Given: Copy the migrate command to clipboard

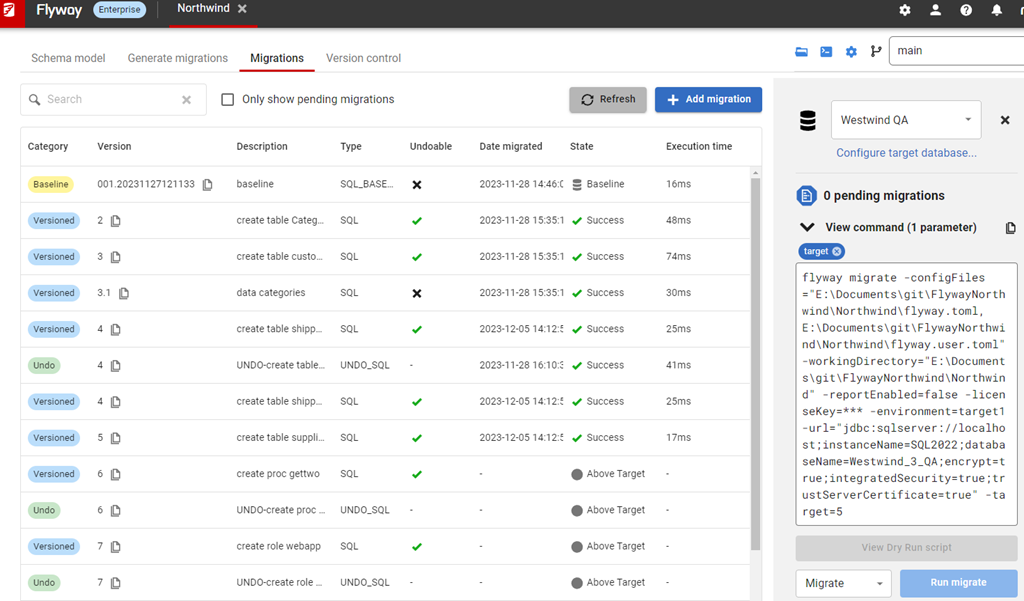Looking at the screenshot, I should [x=1010, y=228].
